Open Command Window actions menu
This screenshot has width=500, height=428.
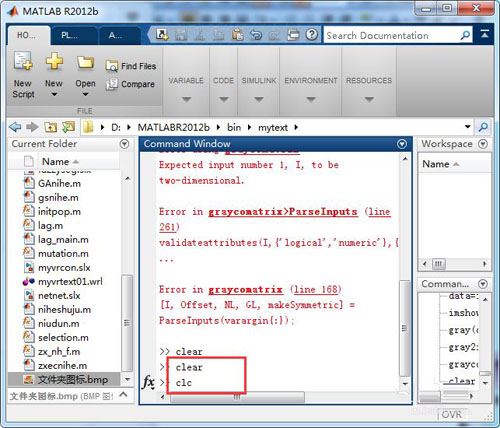402,144
